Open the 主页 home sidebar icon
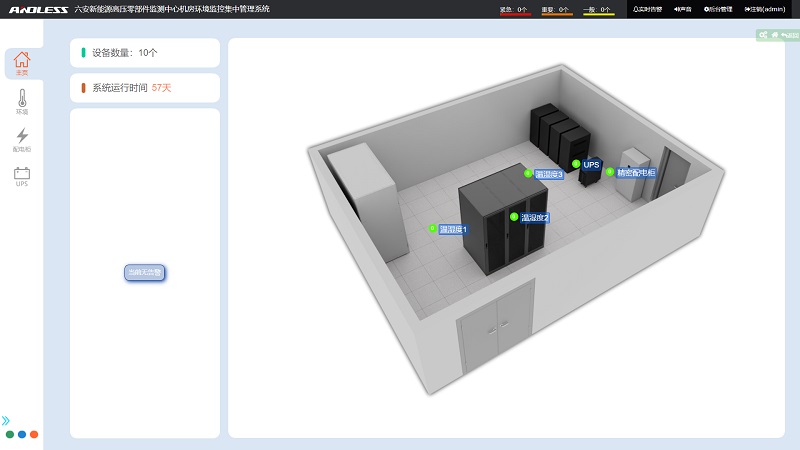This screenshot has height=450, width=800. [21, 64]
